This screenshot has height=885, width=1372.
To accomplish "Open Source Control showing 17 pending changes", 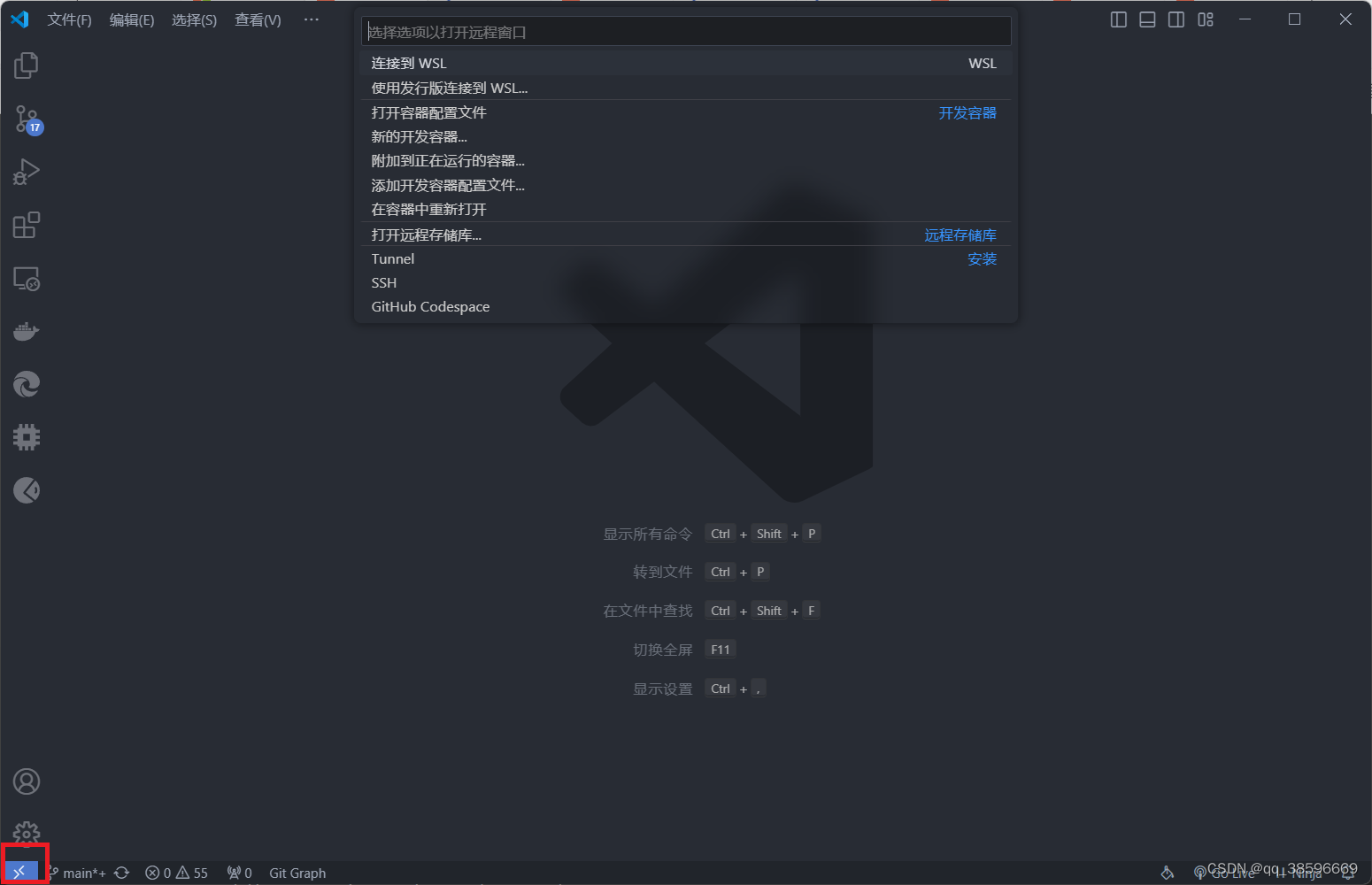I will click(x=26, y=119).
